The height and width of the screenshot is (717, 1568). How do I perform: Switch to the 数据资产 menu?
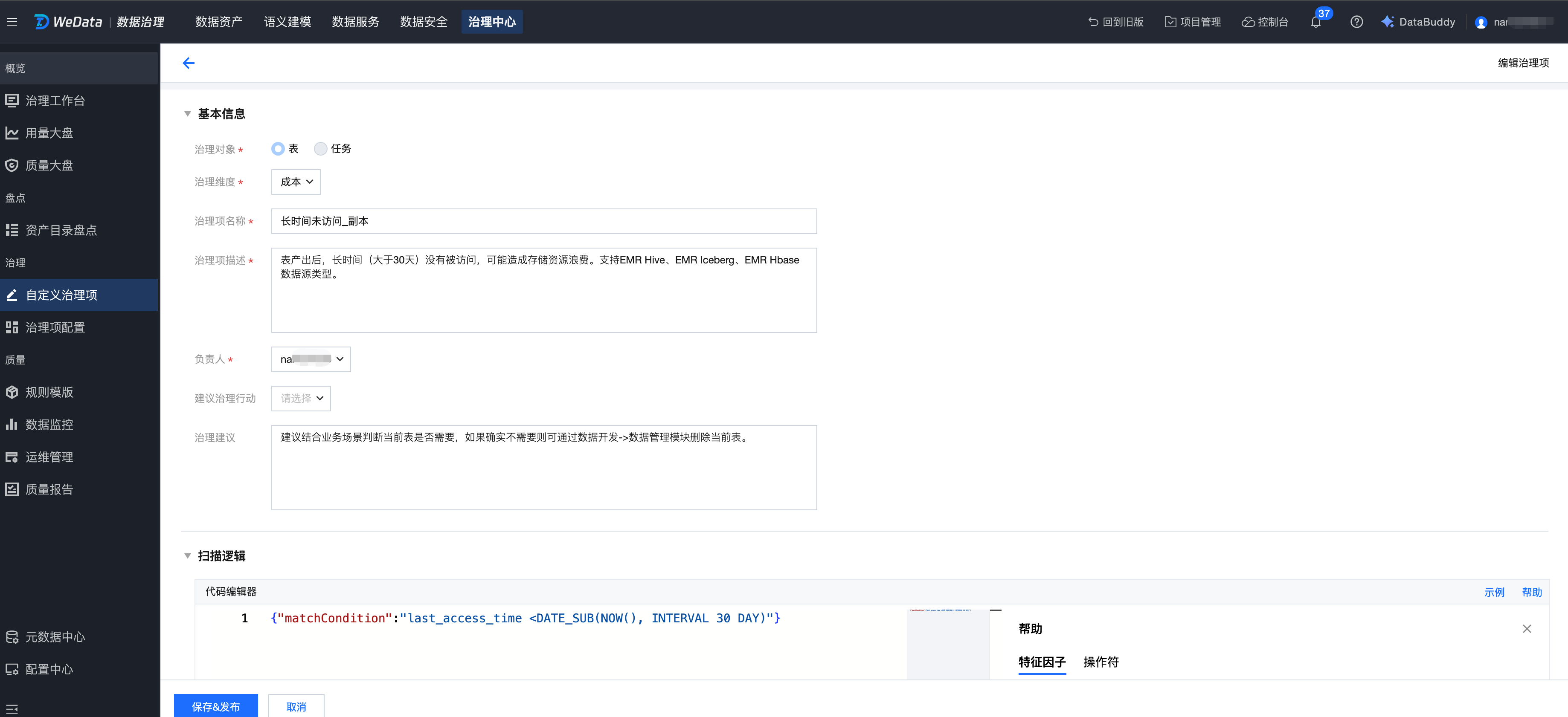tap(218, 22)
